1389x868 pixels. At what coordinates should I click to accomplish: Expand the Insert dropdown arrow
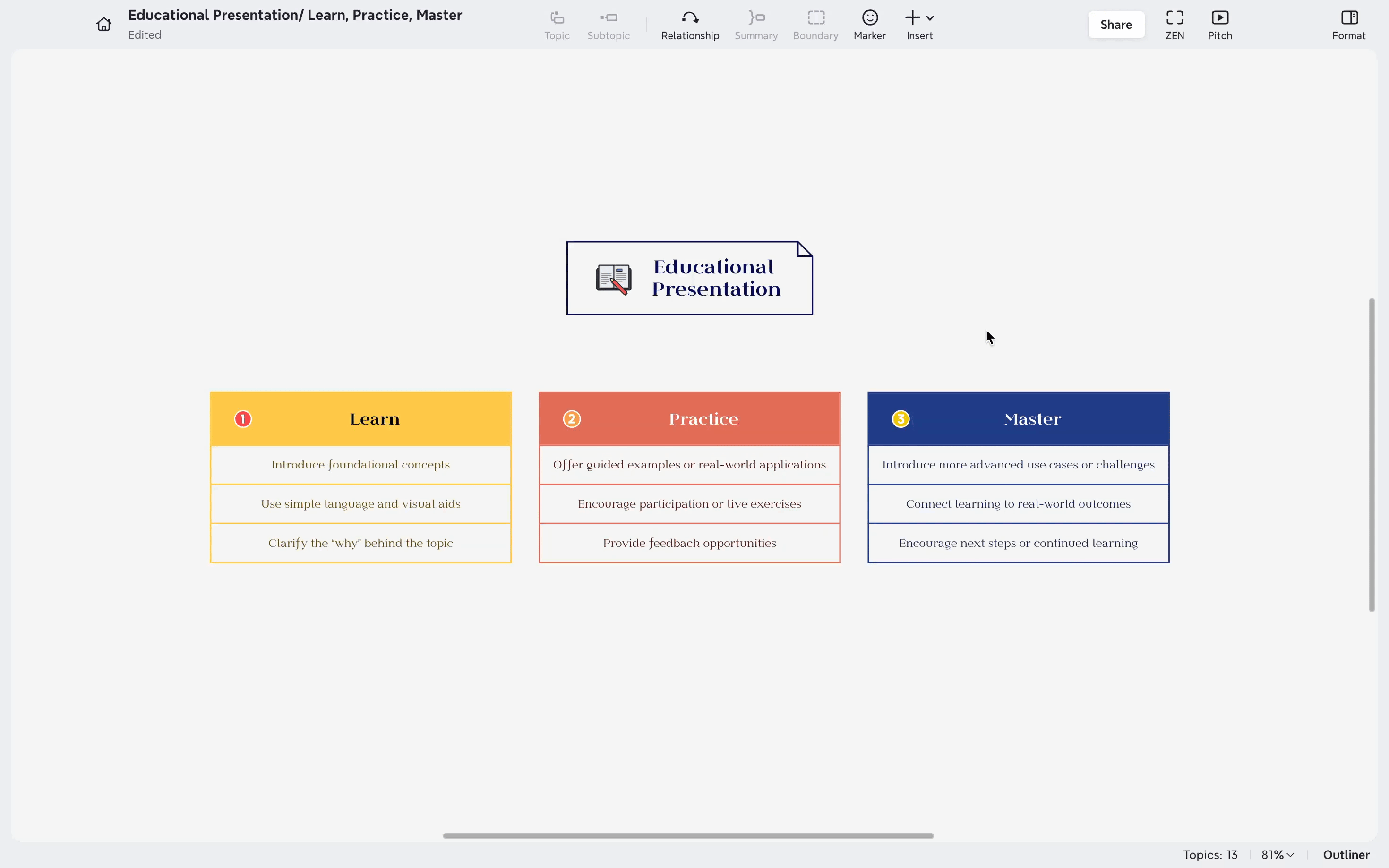click(930, 18)
